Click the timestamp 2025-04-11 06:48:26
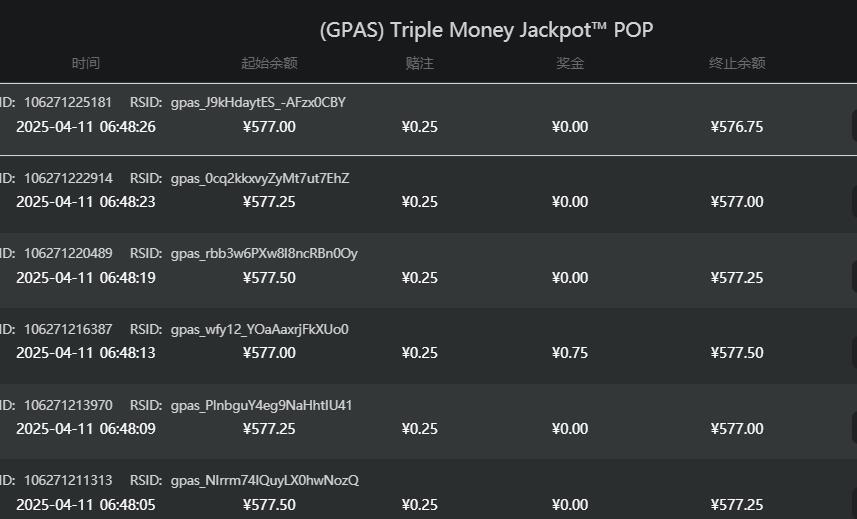Screen dimensions: 857x519 (86, 127)
